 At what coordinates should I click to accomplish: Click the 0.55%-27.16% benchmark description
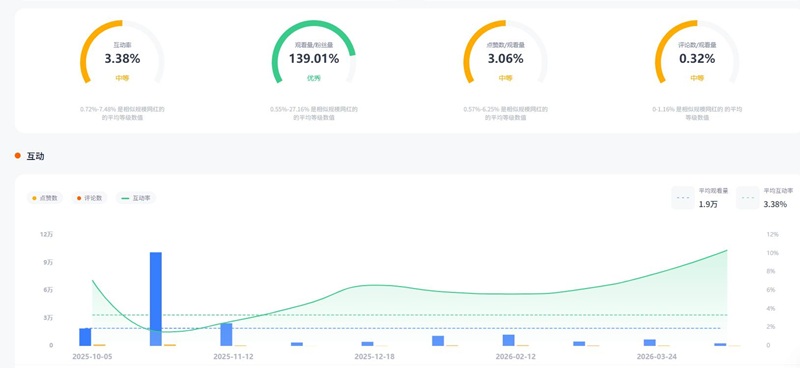coord(314,113)
